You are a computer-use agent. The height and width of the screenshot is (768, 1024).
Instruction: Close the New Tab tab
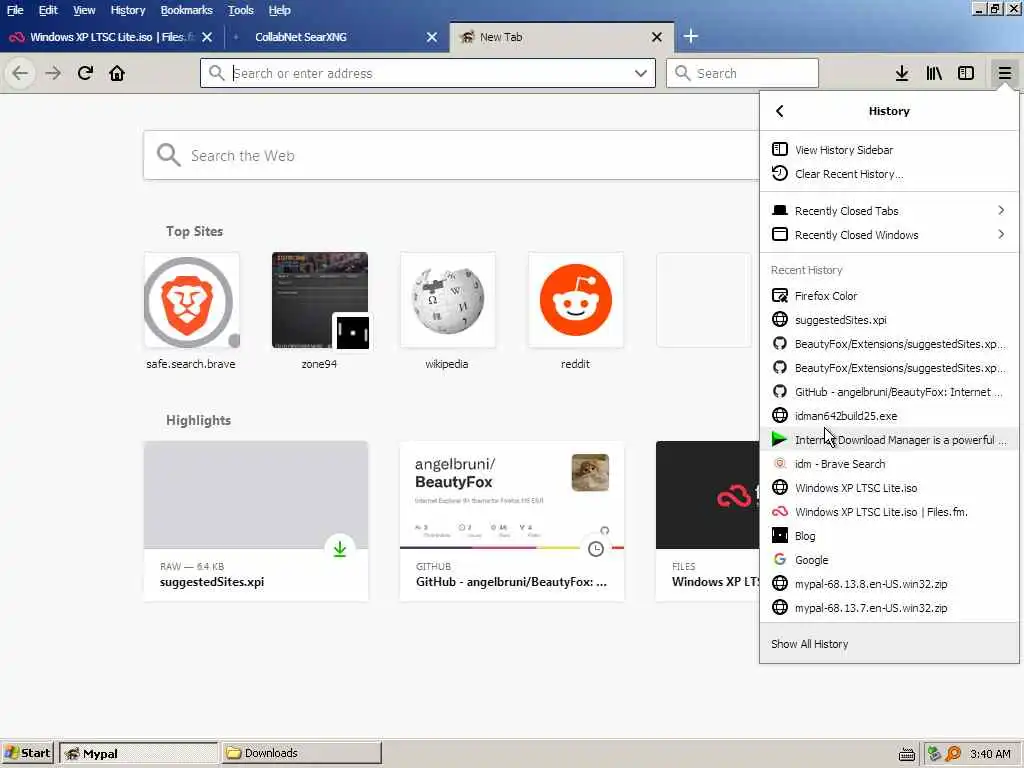(657, 37)
